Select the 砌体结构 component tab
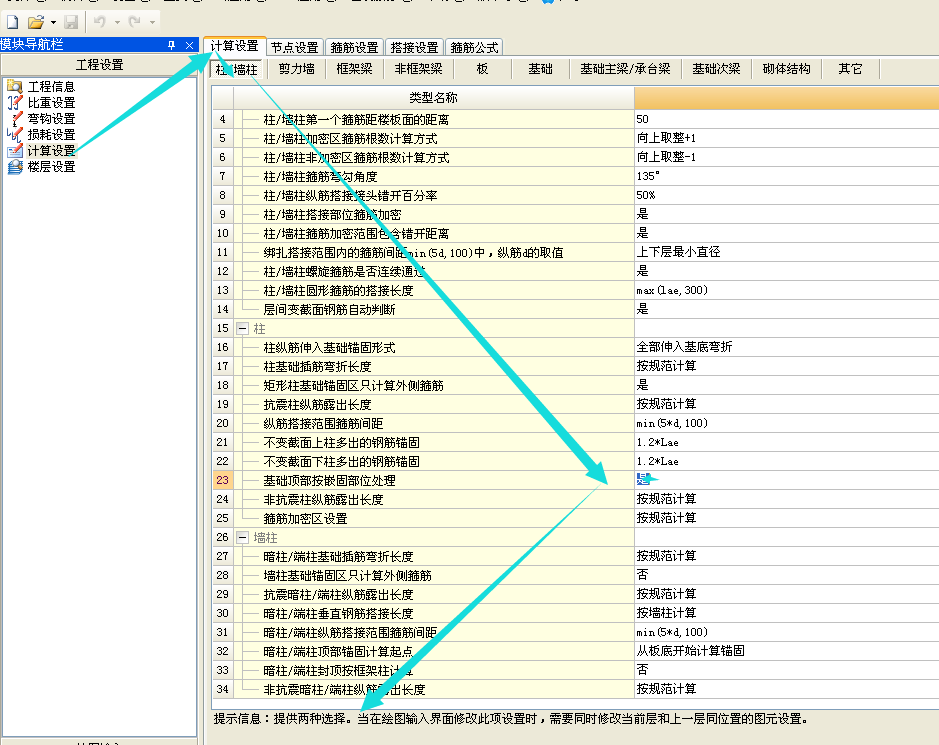Viewport: 939px width, 745px height. click(786, 69)
